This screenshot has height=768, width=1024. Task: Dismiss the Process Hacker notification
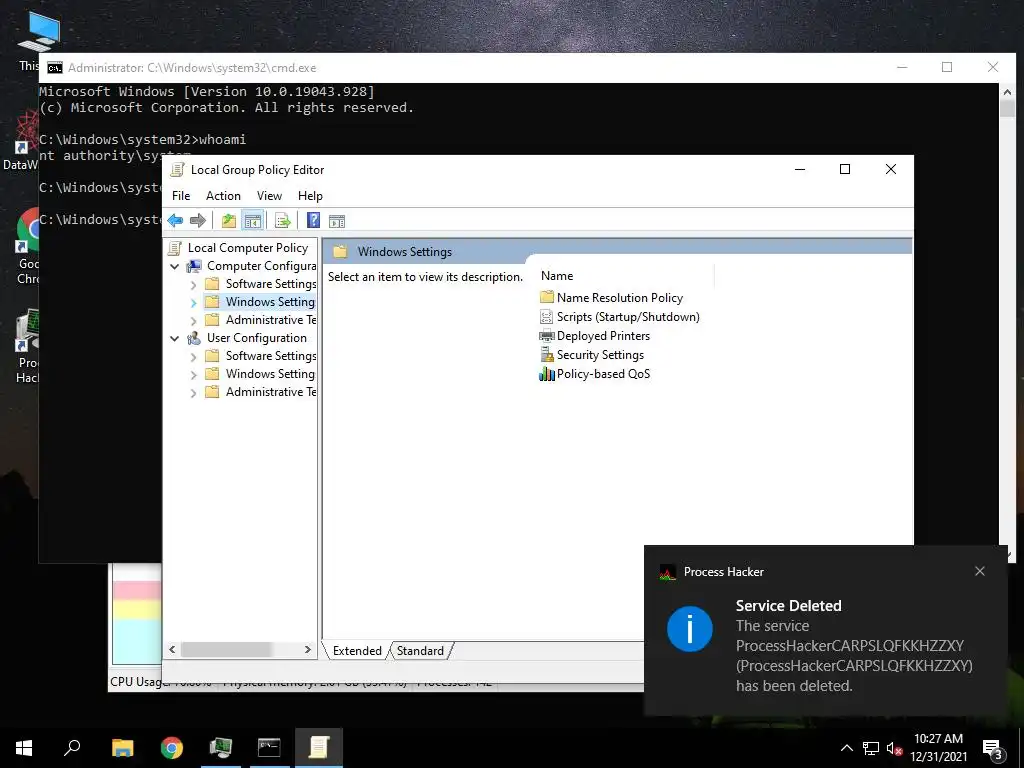pyautogui.click(x=980, y=571)
